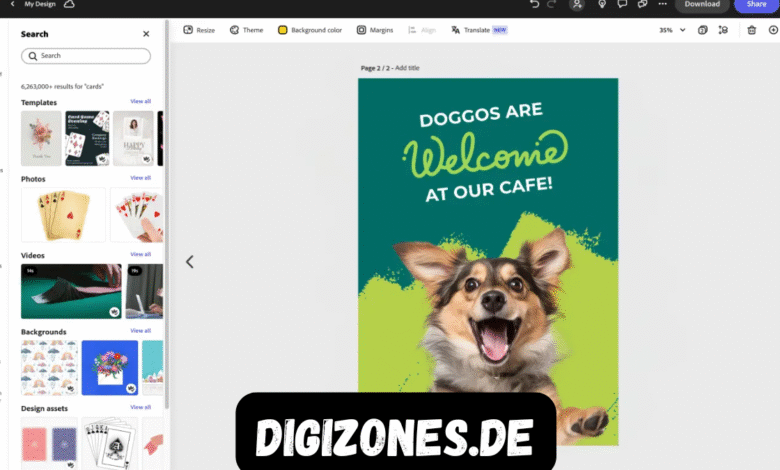
Task: Close the Search panel
Action: (146, 34)
